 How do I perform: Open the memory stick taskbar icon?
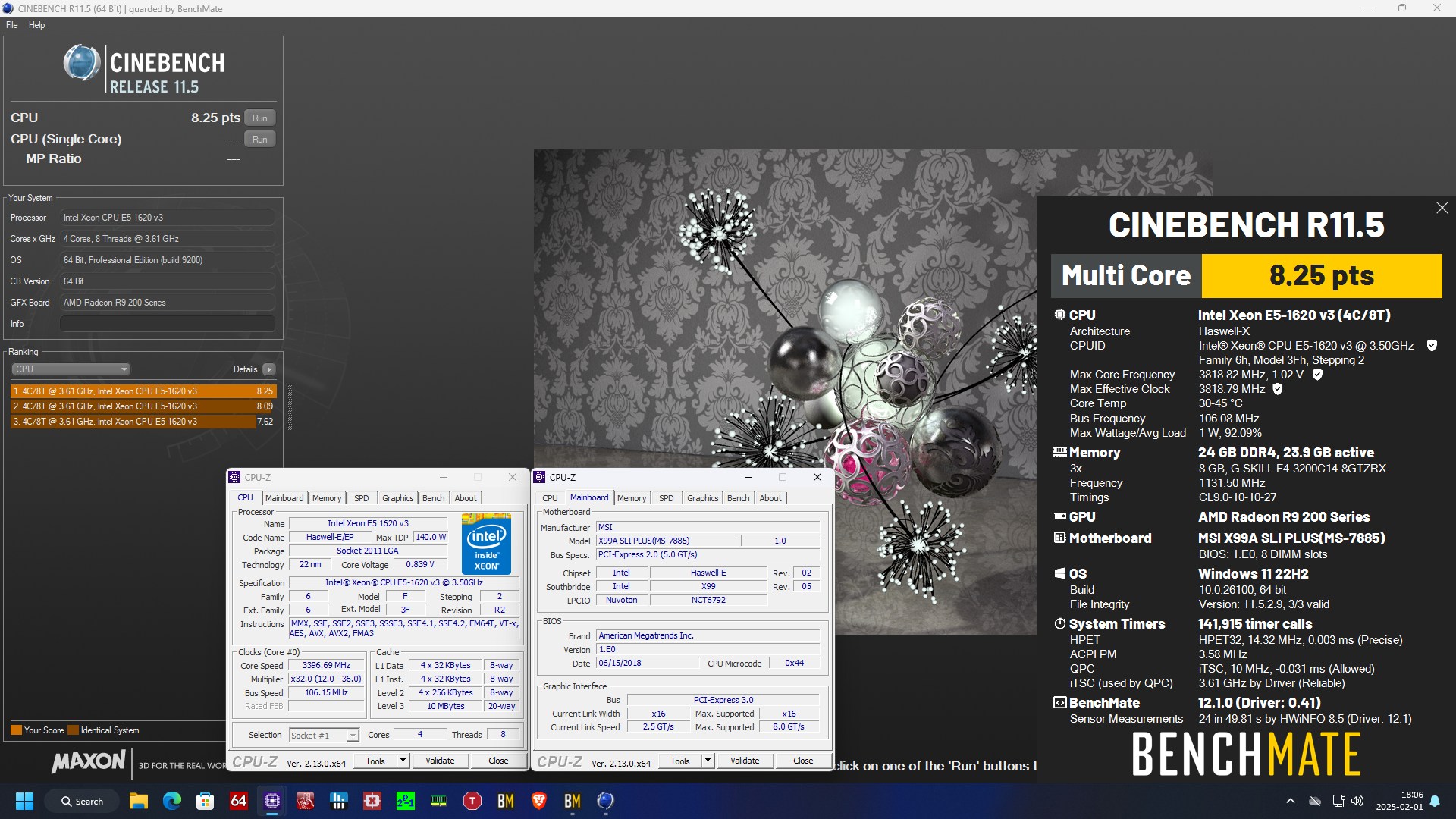[439, 801]
